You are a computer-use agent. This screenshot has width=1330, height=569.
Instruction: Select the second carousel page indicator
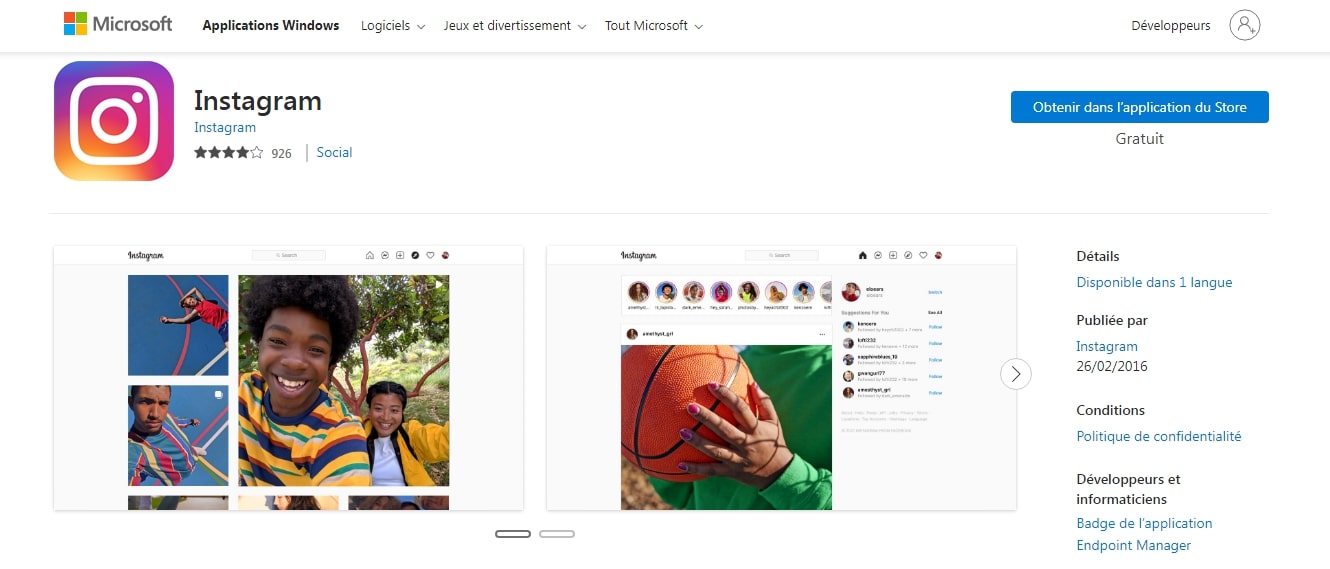click(557, 534)
